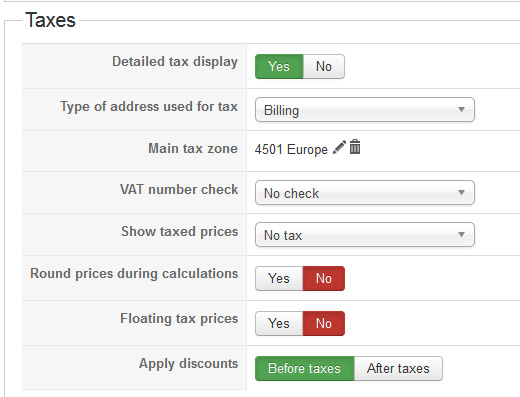Set Detailed tax display to Yes

coord(279,67)
